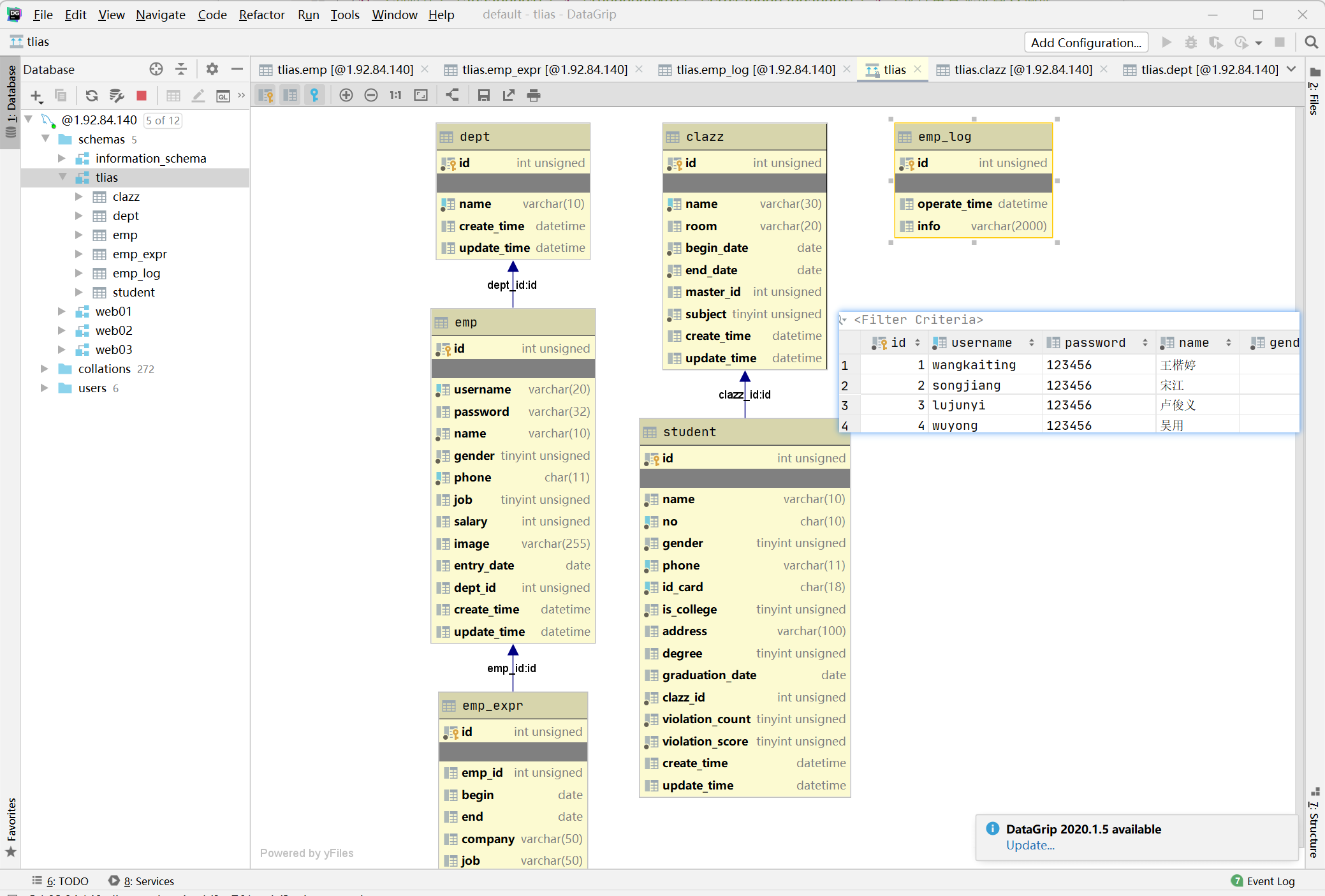The height and width of the screenshot is (896, 1325).
Task: Open the query console icon
Action: [x=223, y=96]
